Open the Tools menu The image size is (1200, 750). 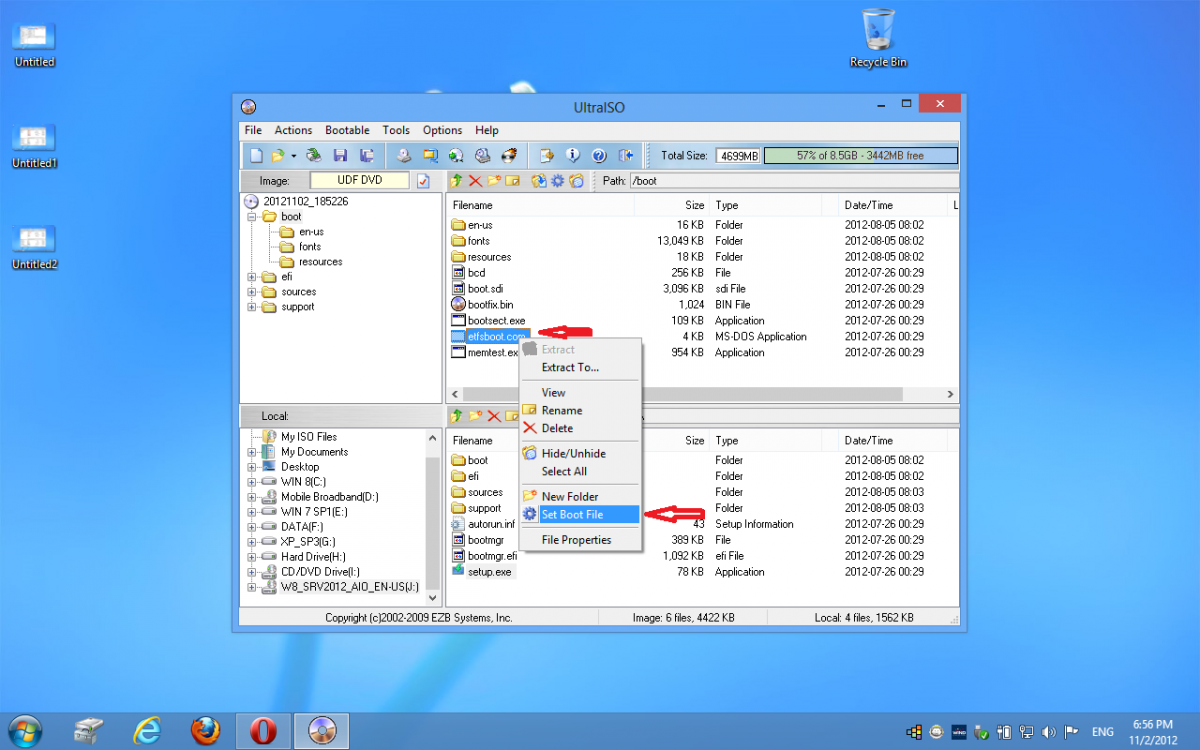pos(396,130)
